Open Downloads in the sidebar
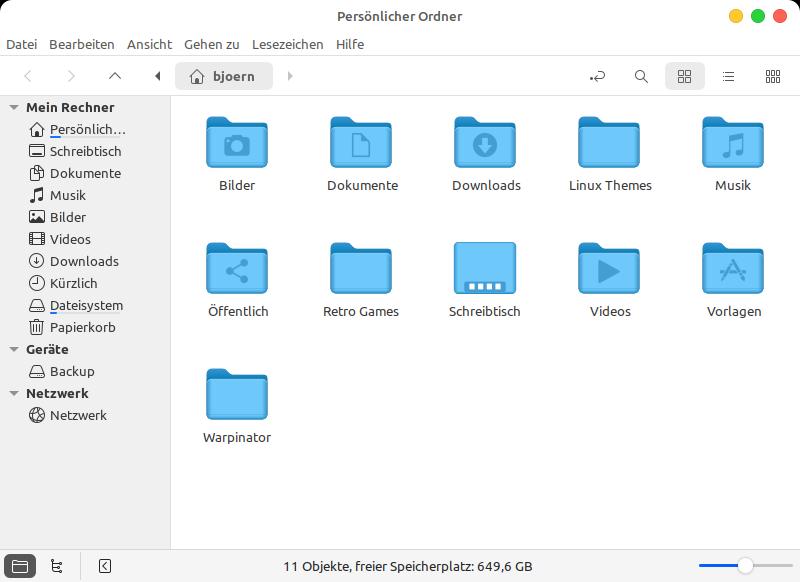Viewport: 800px width, 582px height. 85,261
